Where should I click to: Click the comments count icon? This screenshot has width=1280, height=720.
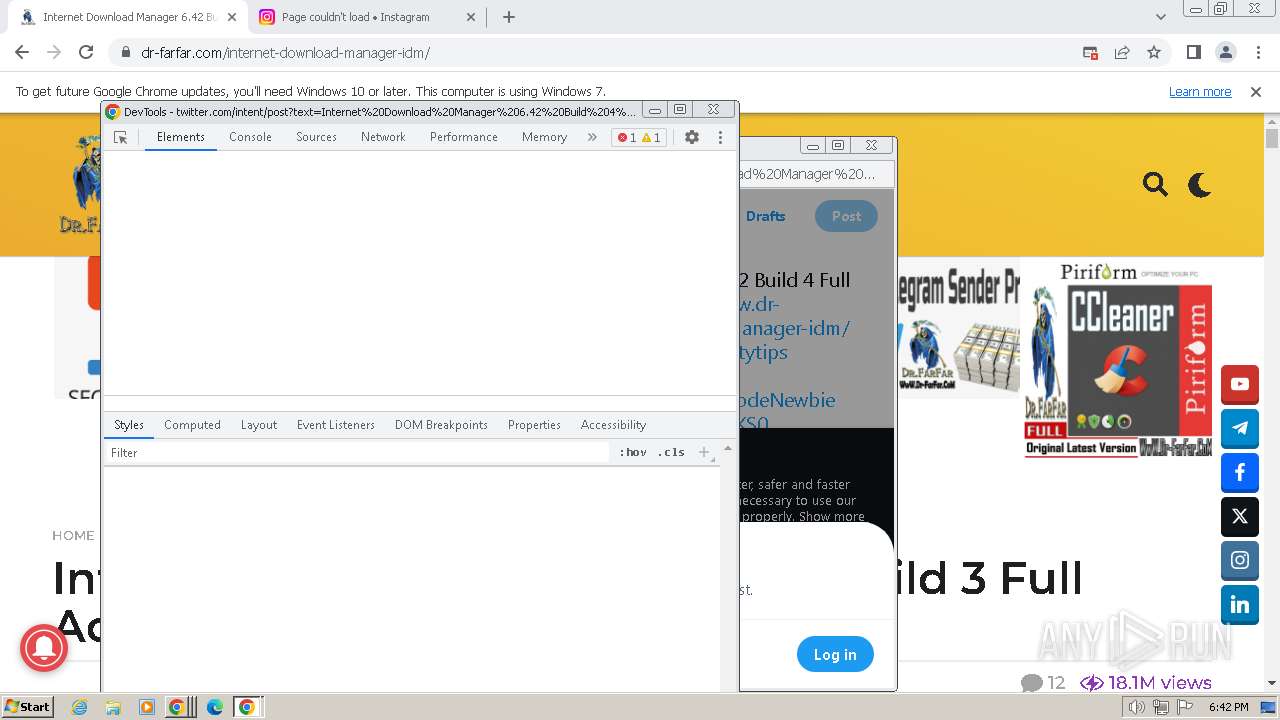(1032, 683)
